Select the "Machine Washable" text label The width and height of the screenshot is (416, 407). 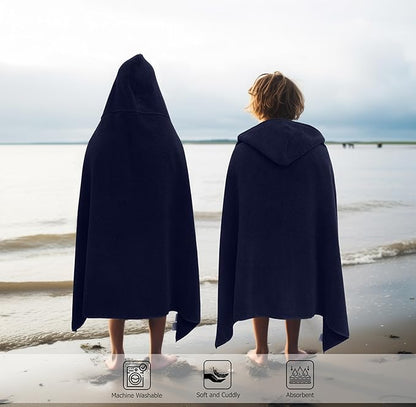(137, 395)
